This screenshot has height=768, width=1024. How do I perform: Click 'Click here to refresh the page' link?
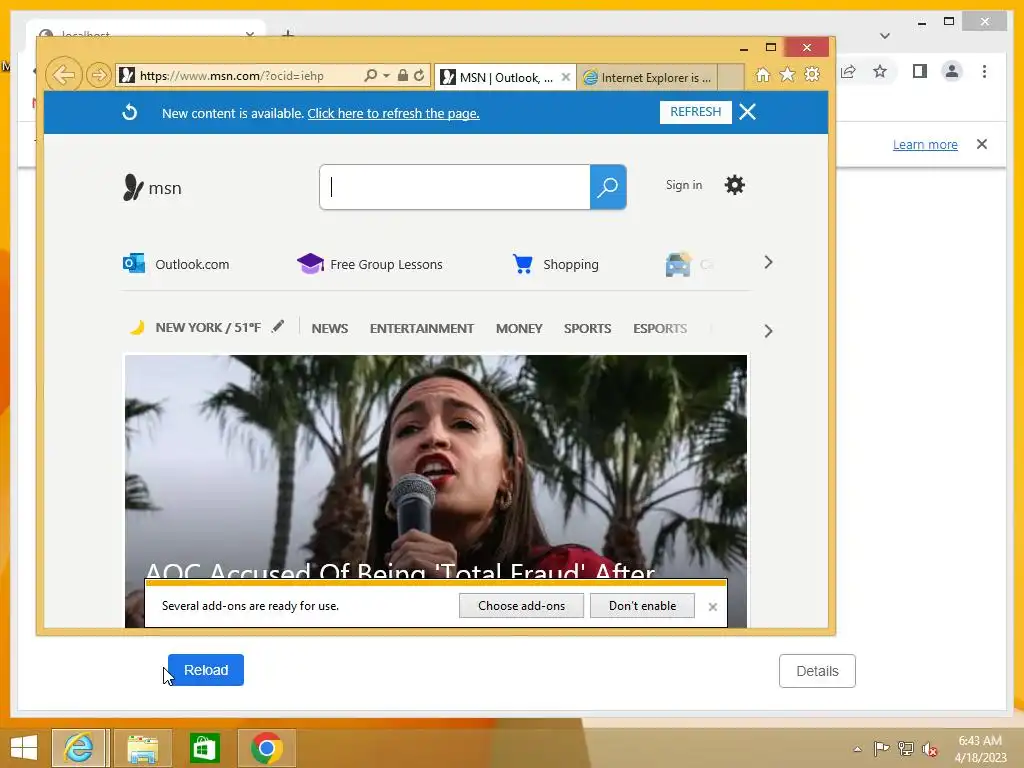click(393, 113)
